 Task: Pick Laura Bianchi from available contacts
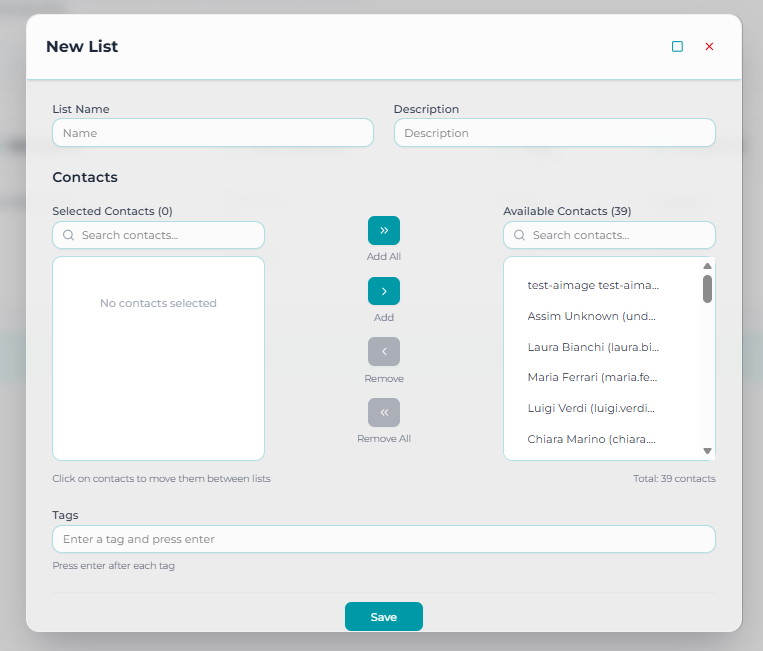click(x=593, y=347)
